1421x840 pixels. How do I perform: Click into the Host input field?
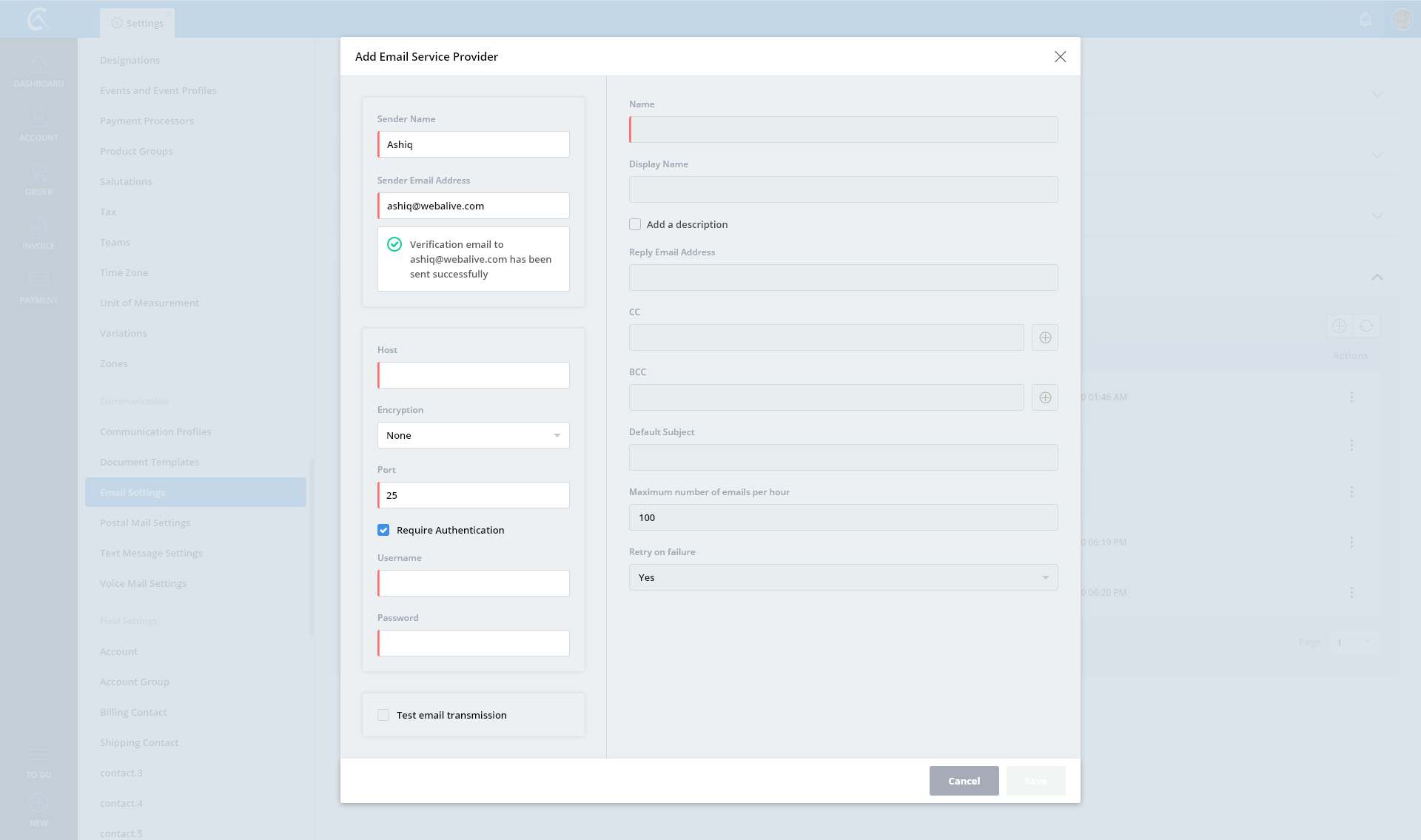click(x=474, y=375)
